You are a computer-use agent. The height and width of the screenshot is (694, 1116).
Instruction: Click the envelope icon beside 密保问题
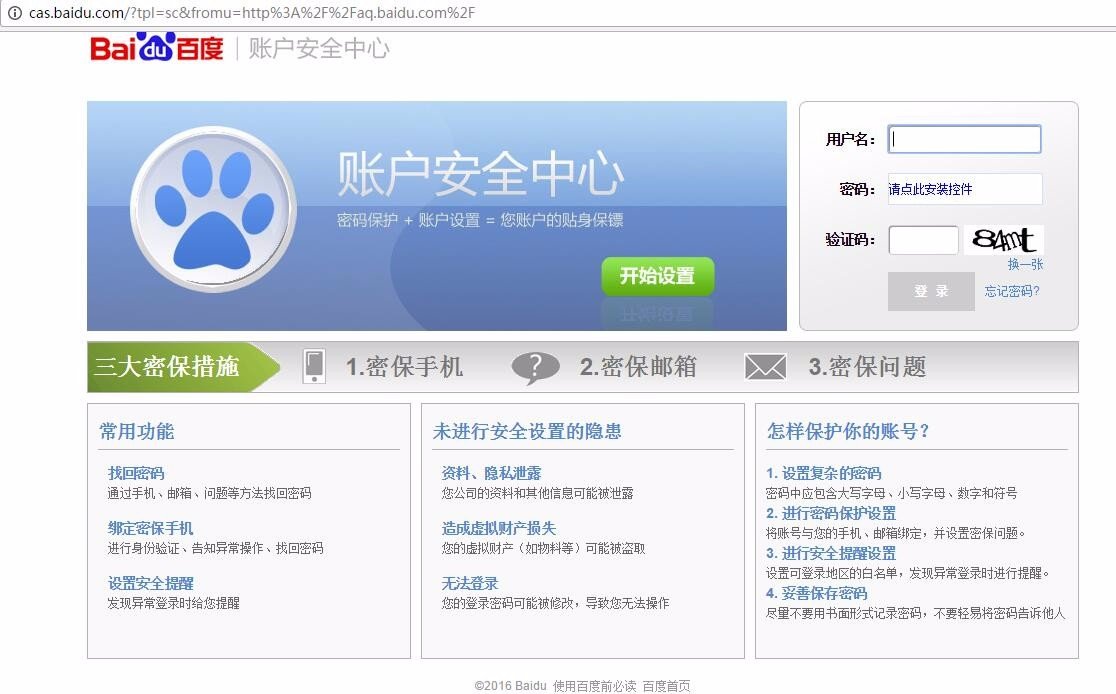[x=765, y=366]
